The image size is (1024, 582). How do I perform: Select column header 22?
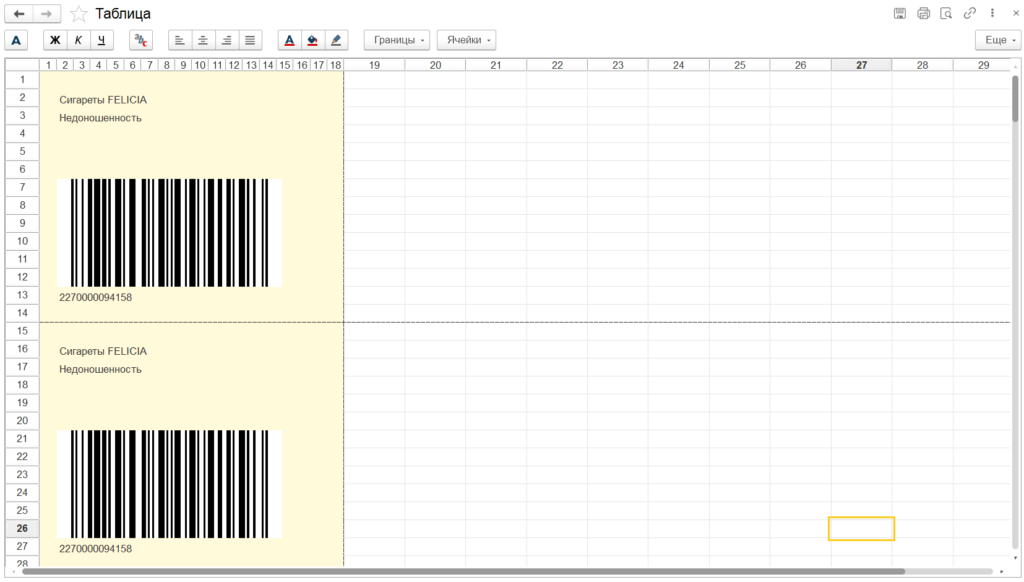coord(557,65)
